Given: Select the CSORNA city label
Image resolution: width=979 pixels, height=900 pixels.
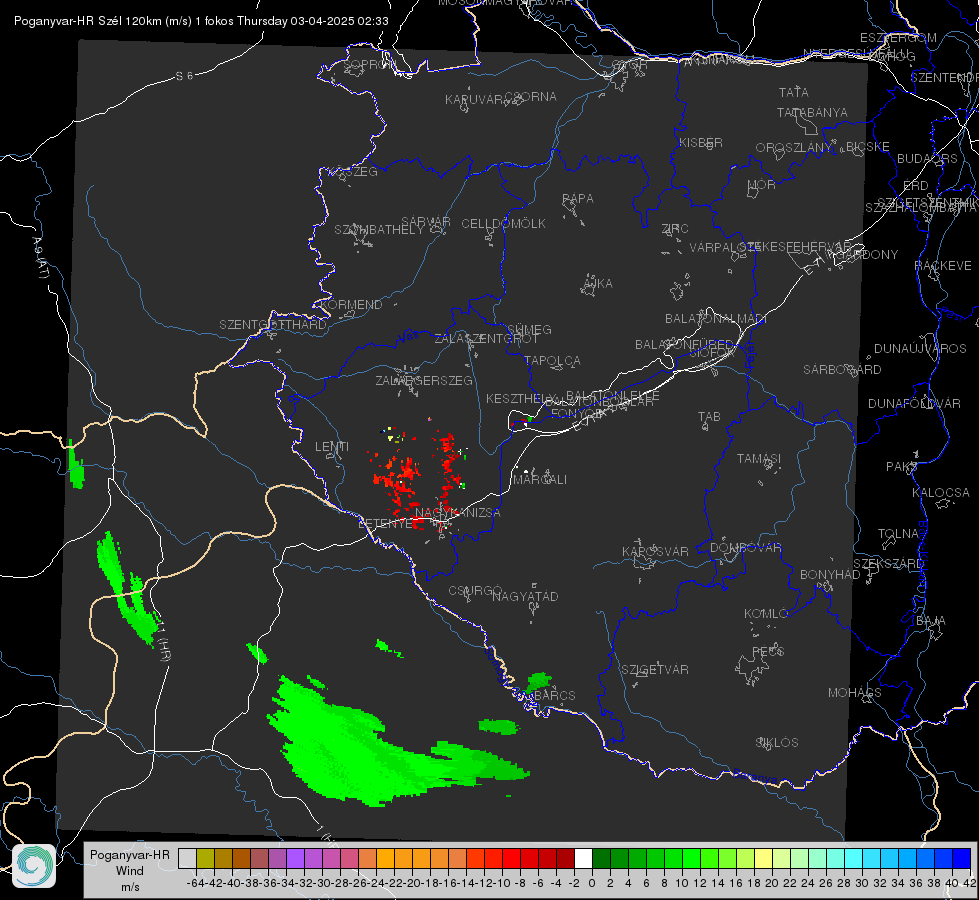Looking at the screenshot, I should [531, 97].
